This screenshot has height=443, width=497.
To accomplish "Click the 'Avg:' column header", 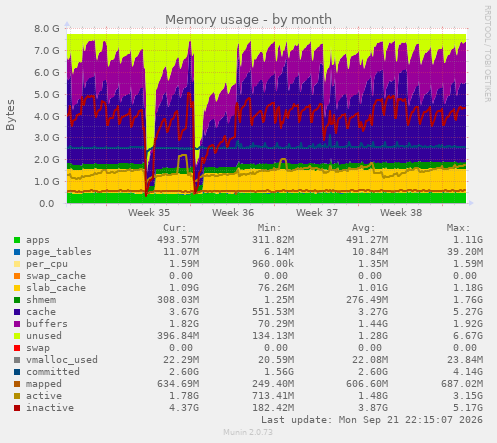I will [x=364, y=228].
